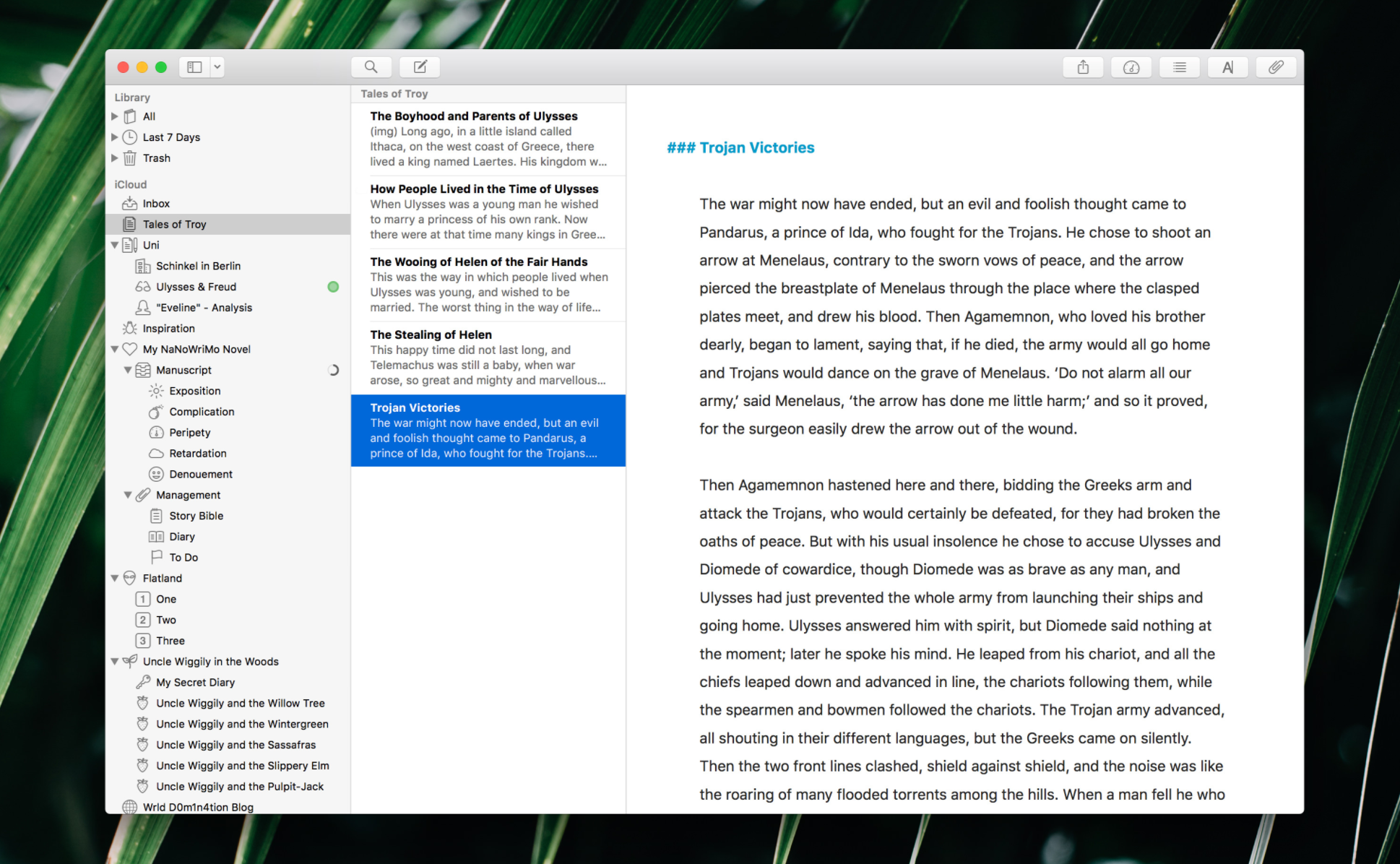The image size is (1400, 864).
Task: Click the search magnifier icon
Action: [370, 68]
